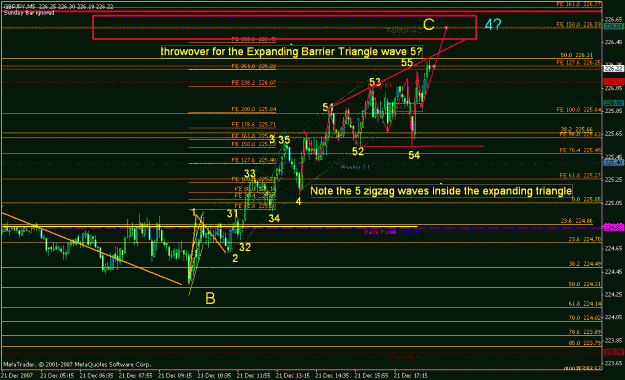The image size is (625, 380).
Task: Select wave label 33
Action: pyautogui.click(x=250, y=173)
